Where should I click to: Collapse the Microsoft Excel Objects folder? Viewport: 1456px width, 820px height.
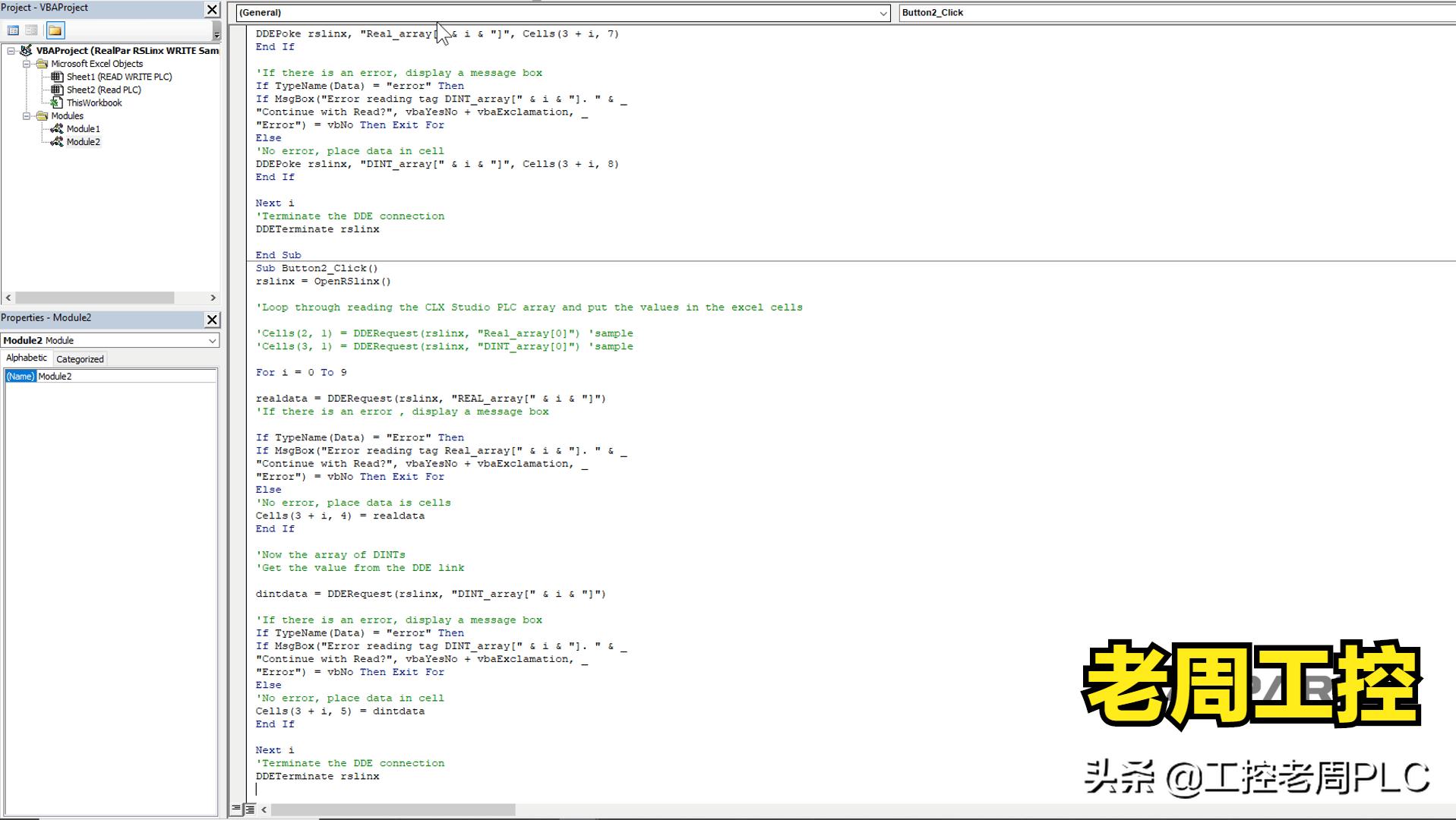[x=27, y=64]
